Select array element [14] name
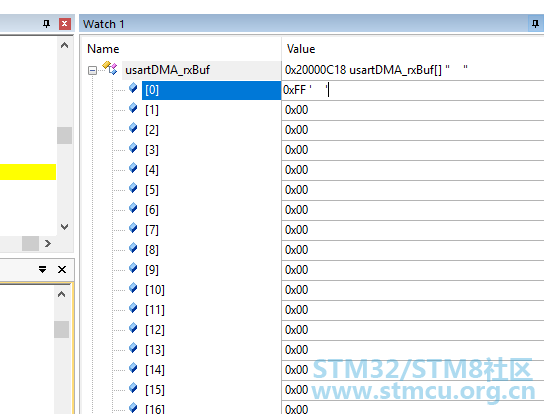 (155, 370)
